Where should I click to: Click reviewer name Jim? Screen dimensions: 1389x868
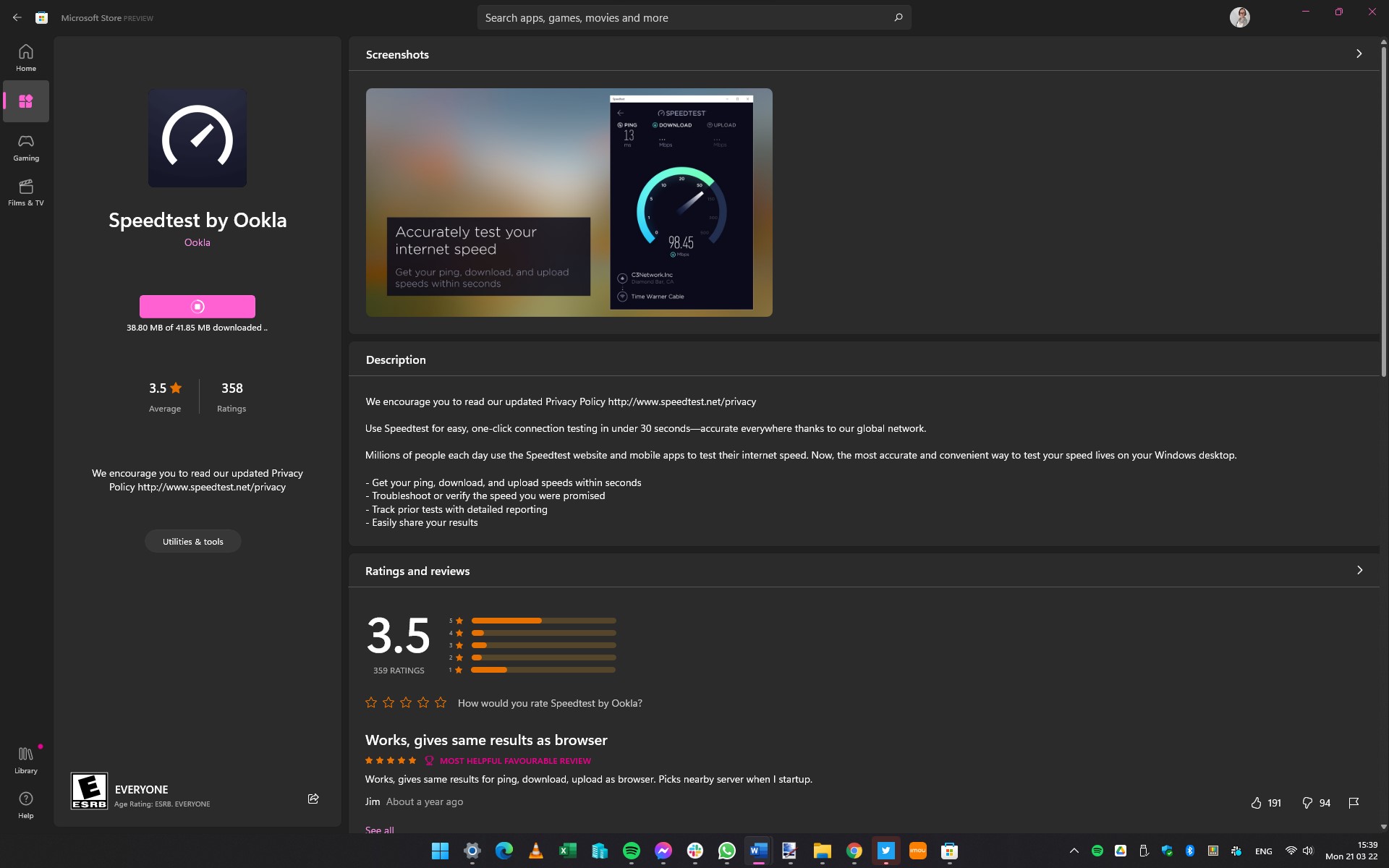pos(373,801)
